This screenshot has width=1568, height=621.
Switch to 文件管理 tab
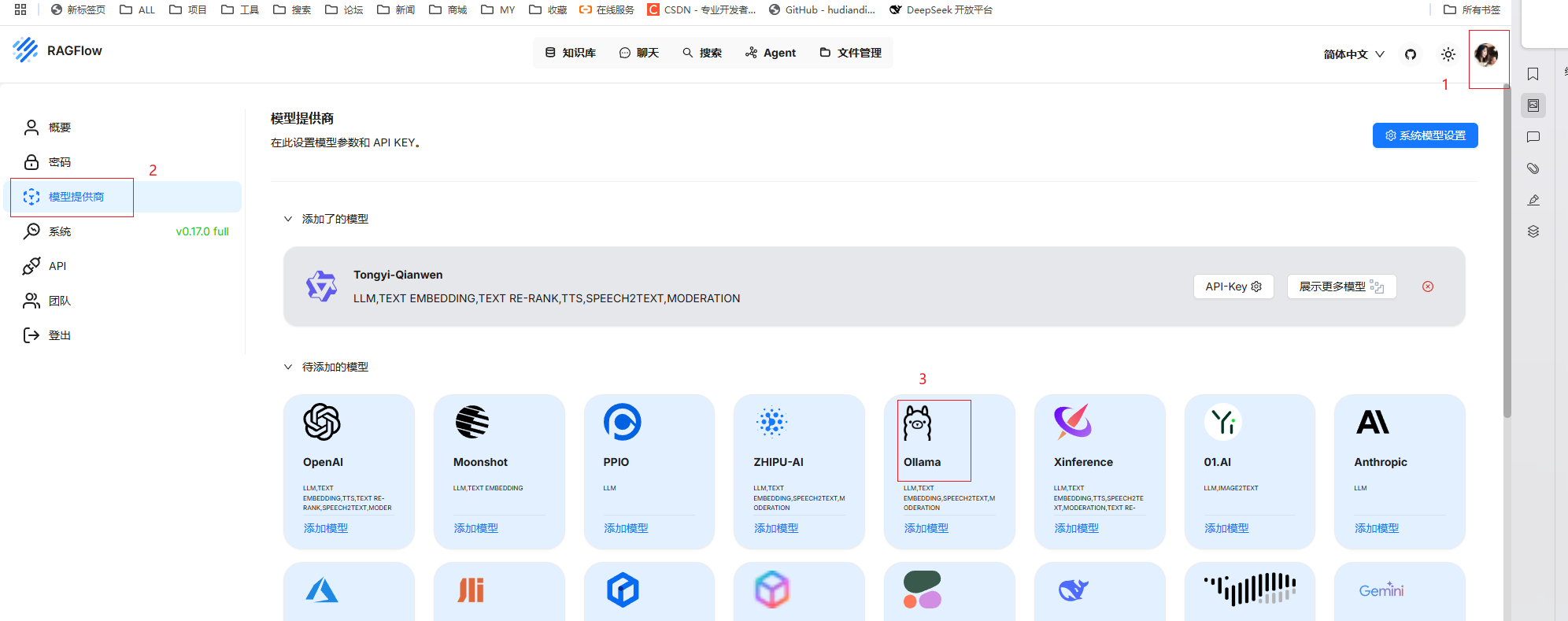tap(851, 53)
